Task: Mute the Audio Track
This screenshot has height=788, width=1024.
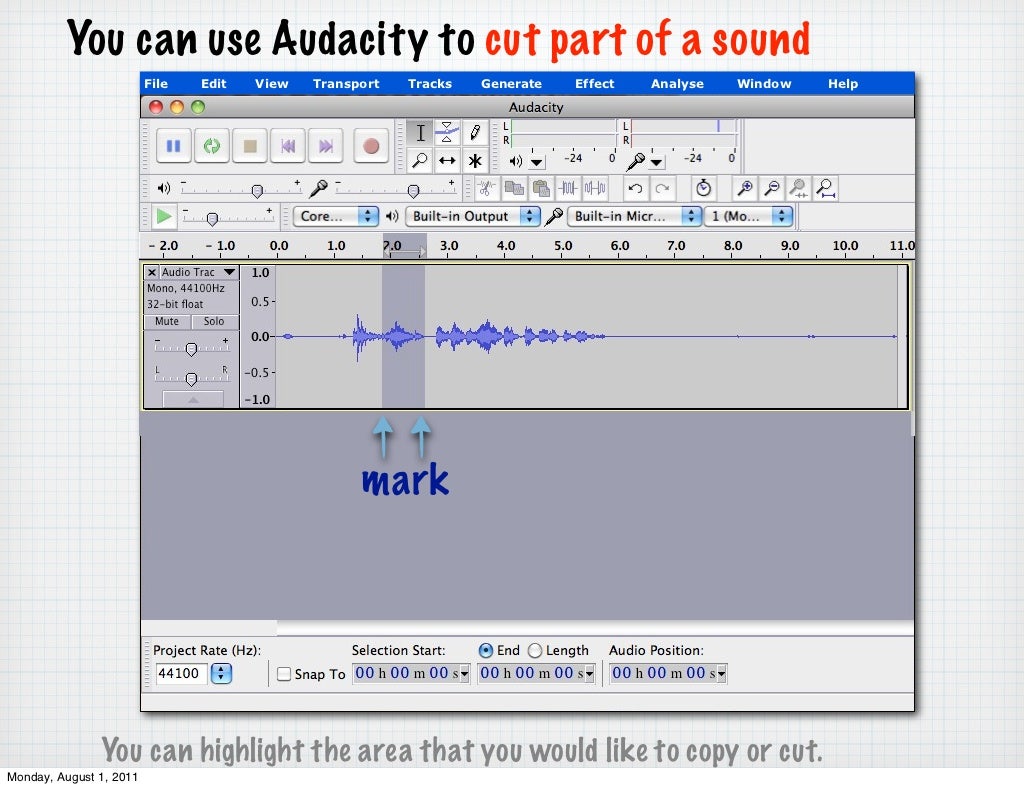Action: coord(167,321)
